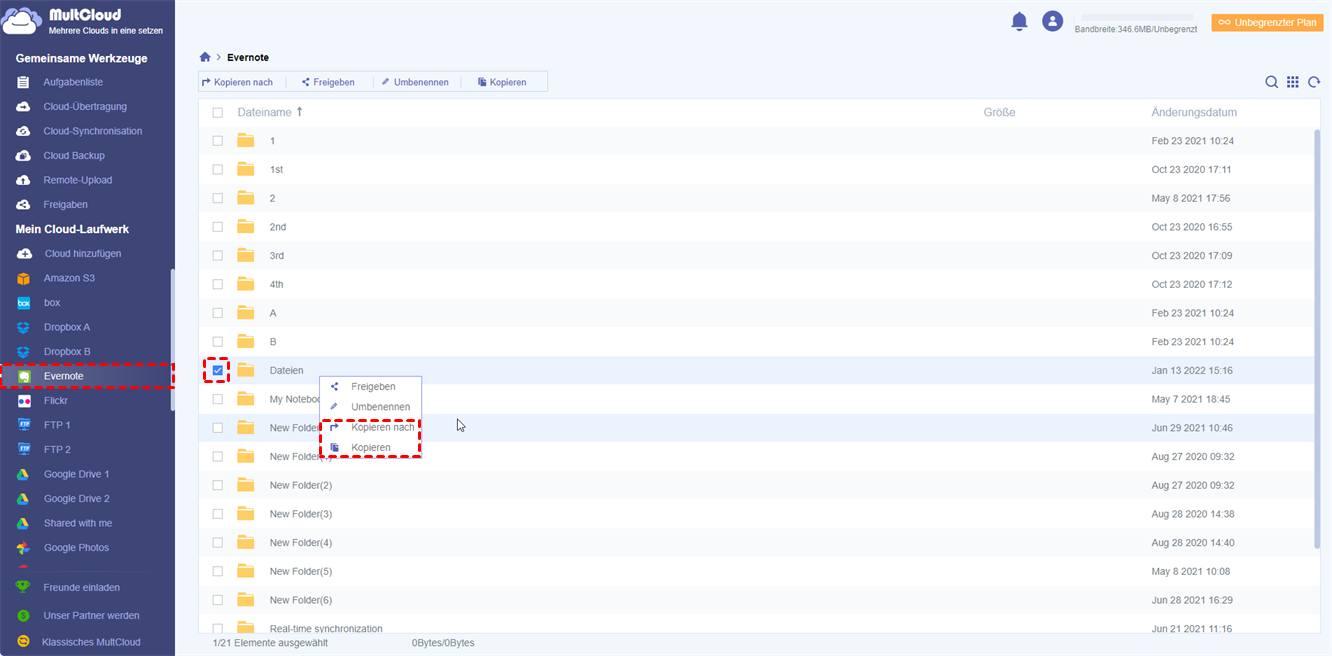Open the New Folder(5) folder
Screen dimensions: 1332x656
pyautogui.click(x=301, y=572)
